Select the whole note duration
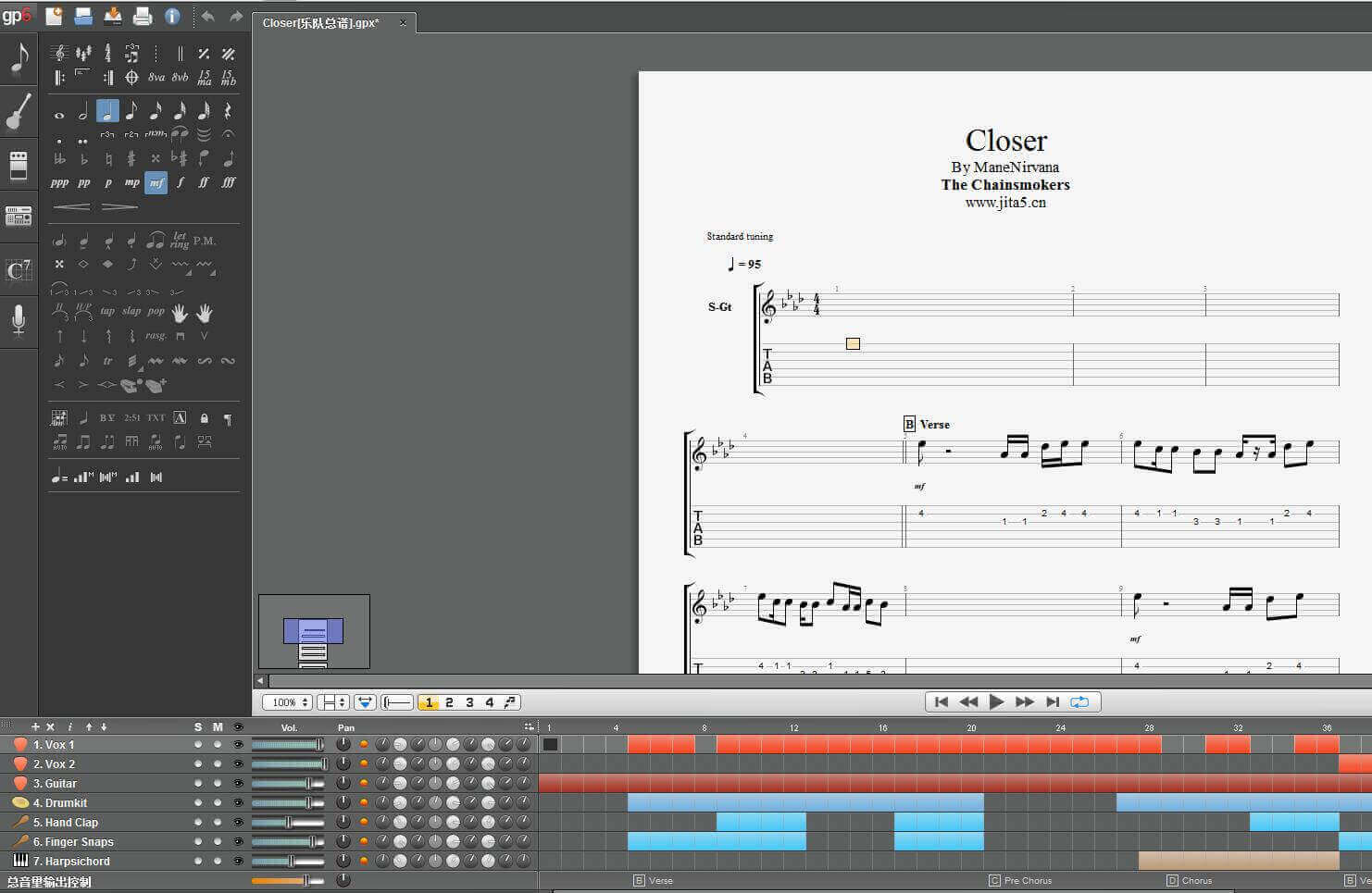This screenshot has height=893, width=1372. point(60,112)
